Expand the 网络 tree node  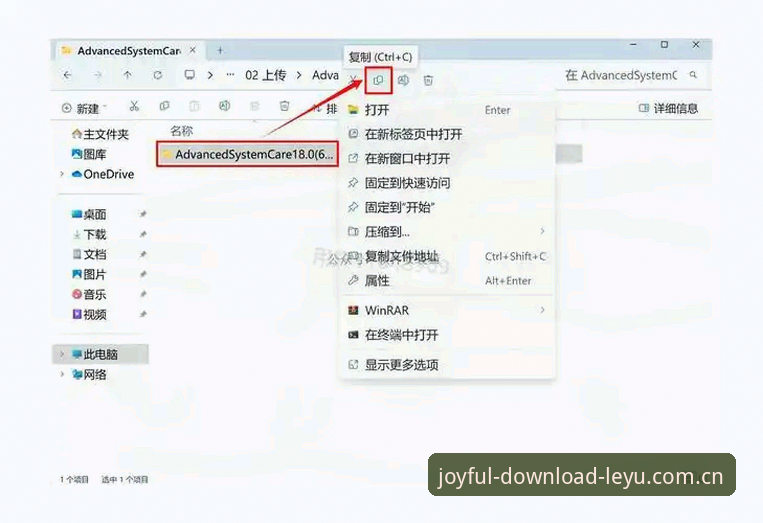click(62, 374)
